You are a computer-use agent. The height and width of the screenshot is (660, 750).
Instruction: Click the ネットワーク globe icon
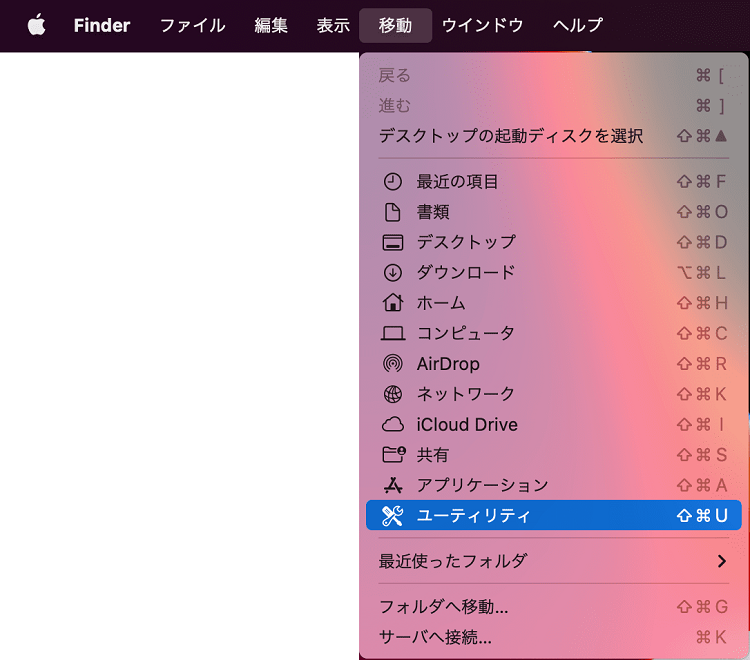[393, 394]
